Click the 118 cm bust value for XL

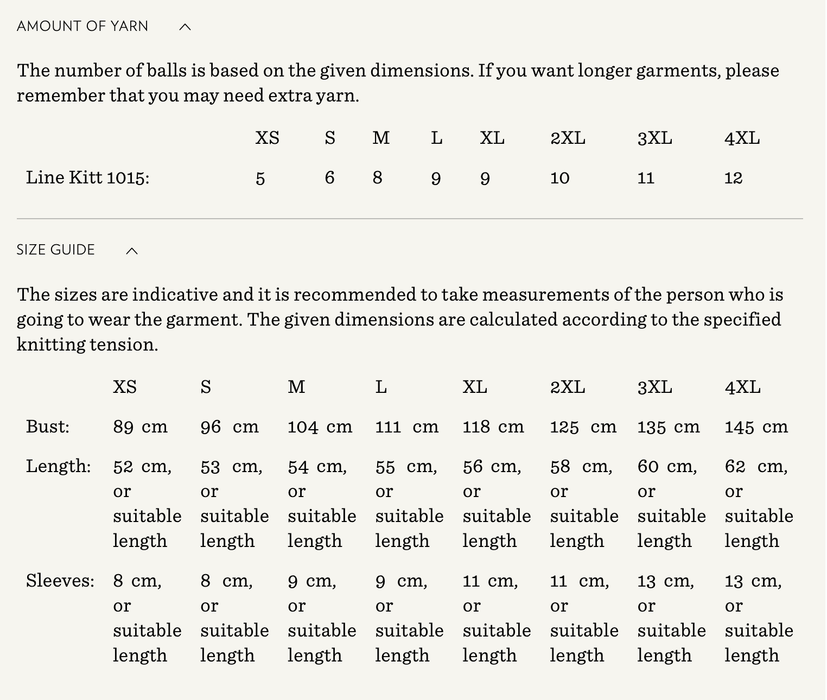pyautogui.click(x=493, y=427)
